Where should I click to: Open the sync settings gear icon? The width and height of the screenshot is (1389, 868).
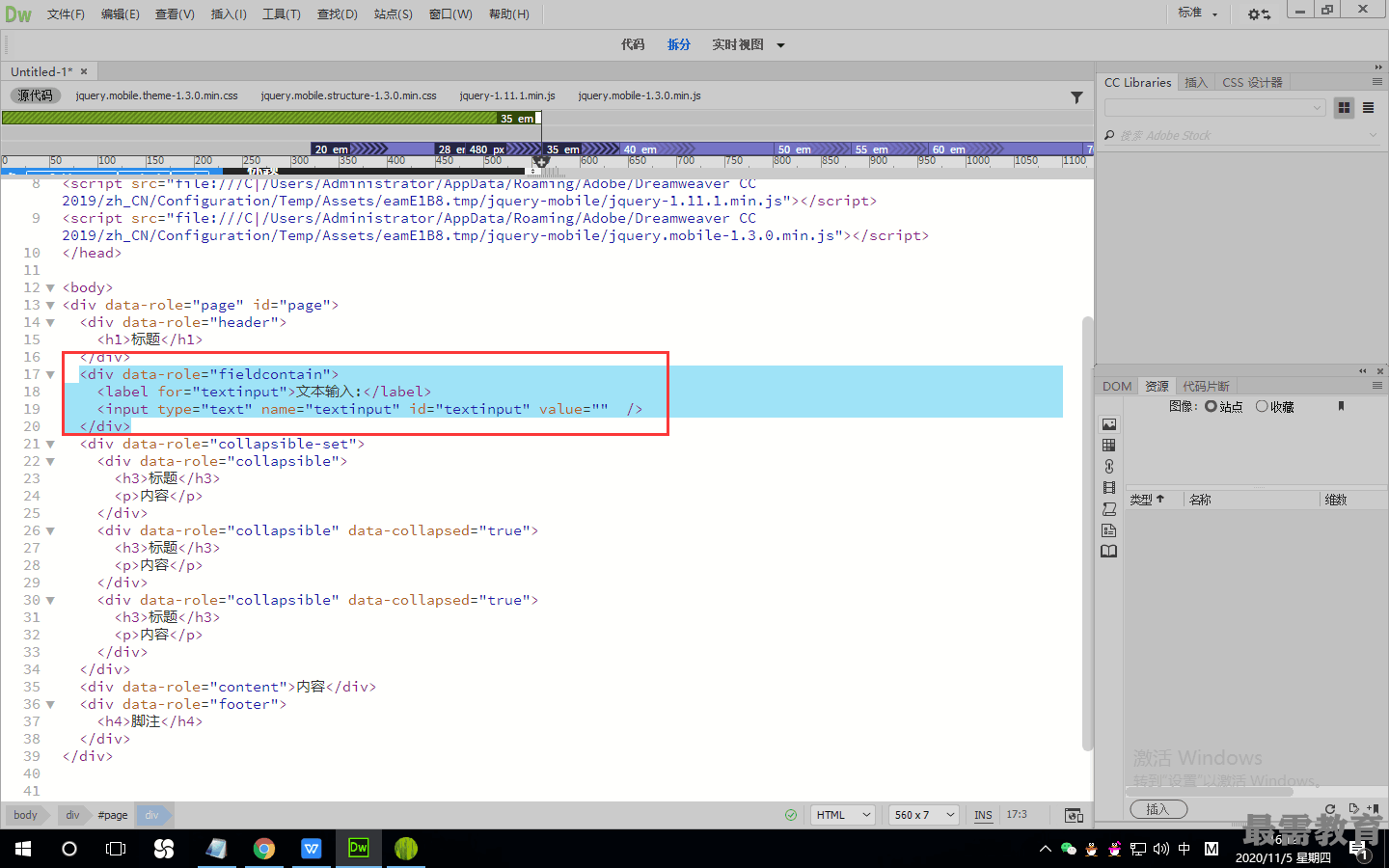click(x=1259, y=14)
